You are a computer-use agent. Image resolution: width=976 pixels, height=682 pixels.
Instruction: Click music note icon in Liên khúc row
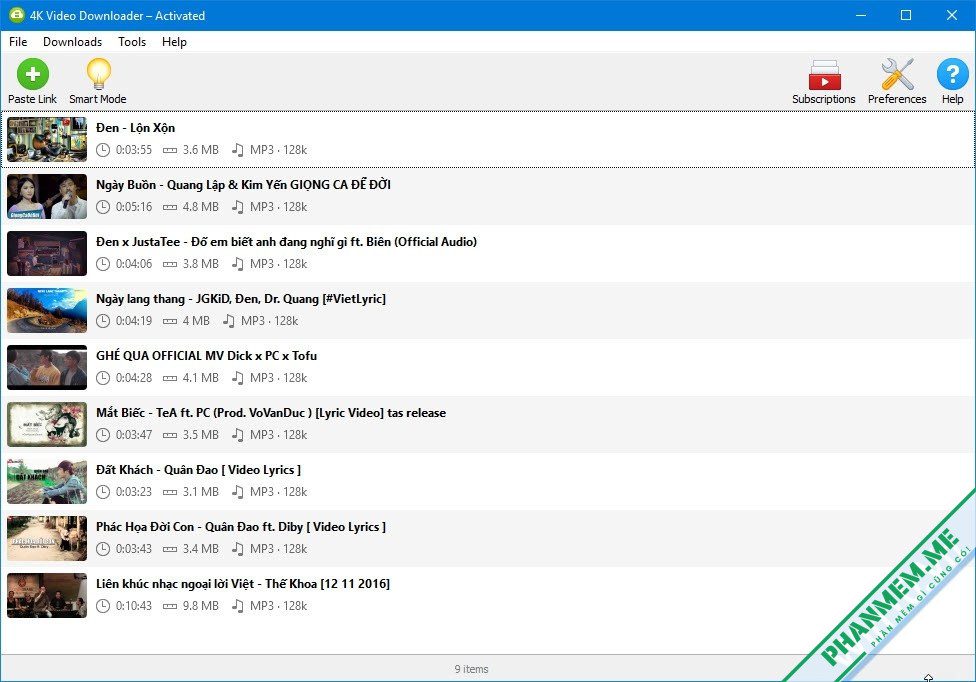tap(238, 606)
